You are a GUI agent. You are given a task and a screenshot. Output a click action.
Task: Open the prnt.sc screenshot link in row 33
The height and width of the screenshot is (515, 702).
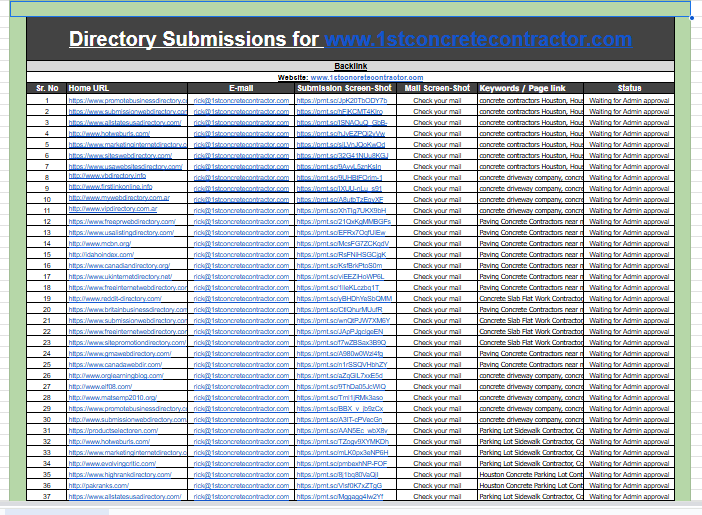(342, 453)
